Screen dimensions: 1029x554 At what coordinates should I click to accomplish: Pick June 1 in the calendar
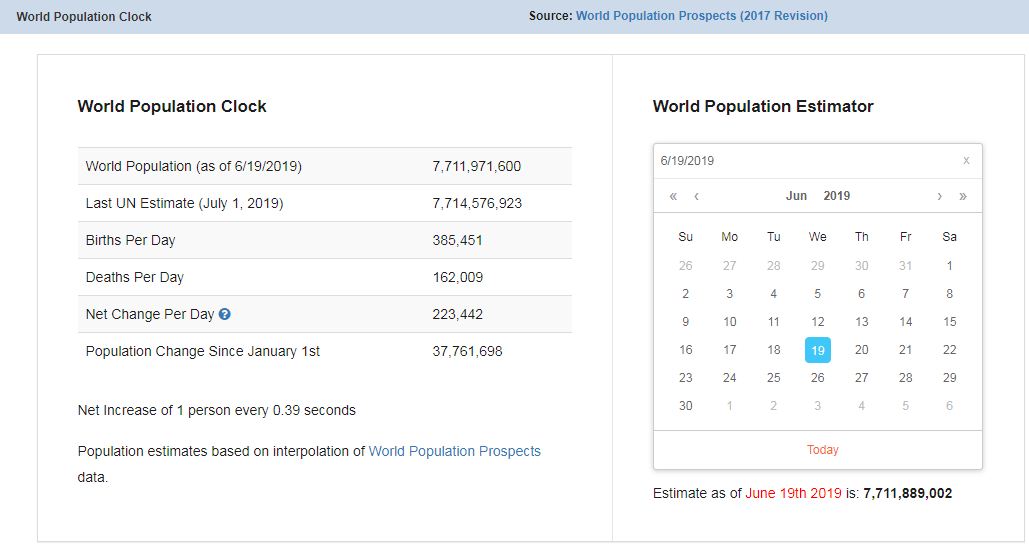(950, 266)
